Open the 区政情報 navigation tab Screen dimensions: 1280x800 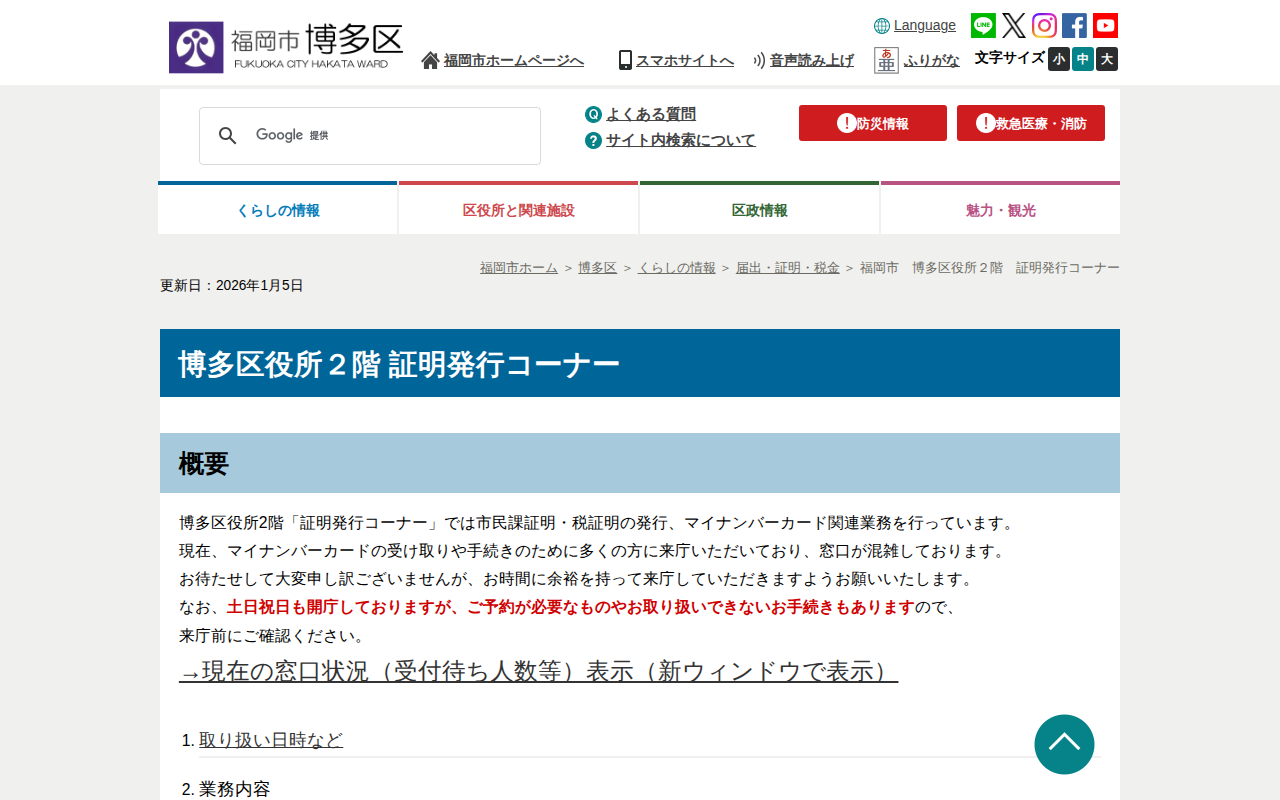click(760, 209)
